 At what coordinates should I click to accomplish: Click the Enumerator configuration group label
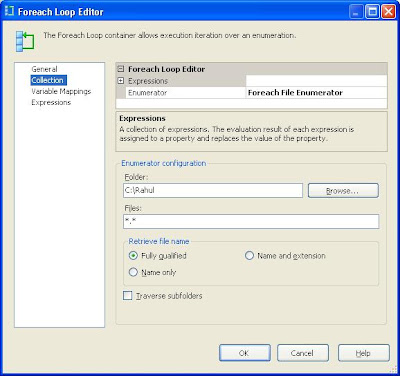(163, 163)
